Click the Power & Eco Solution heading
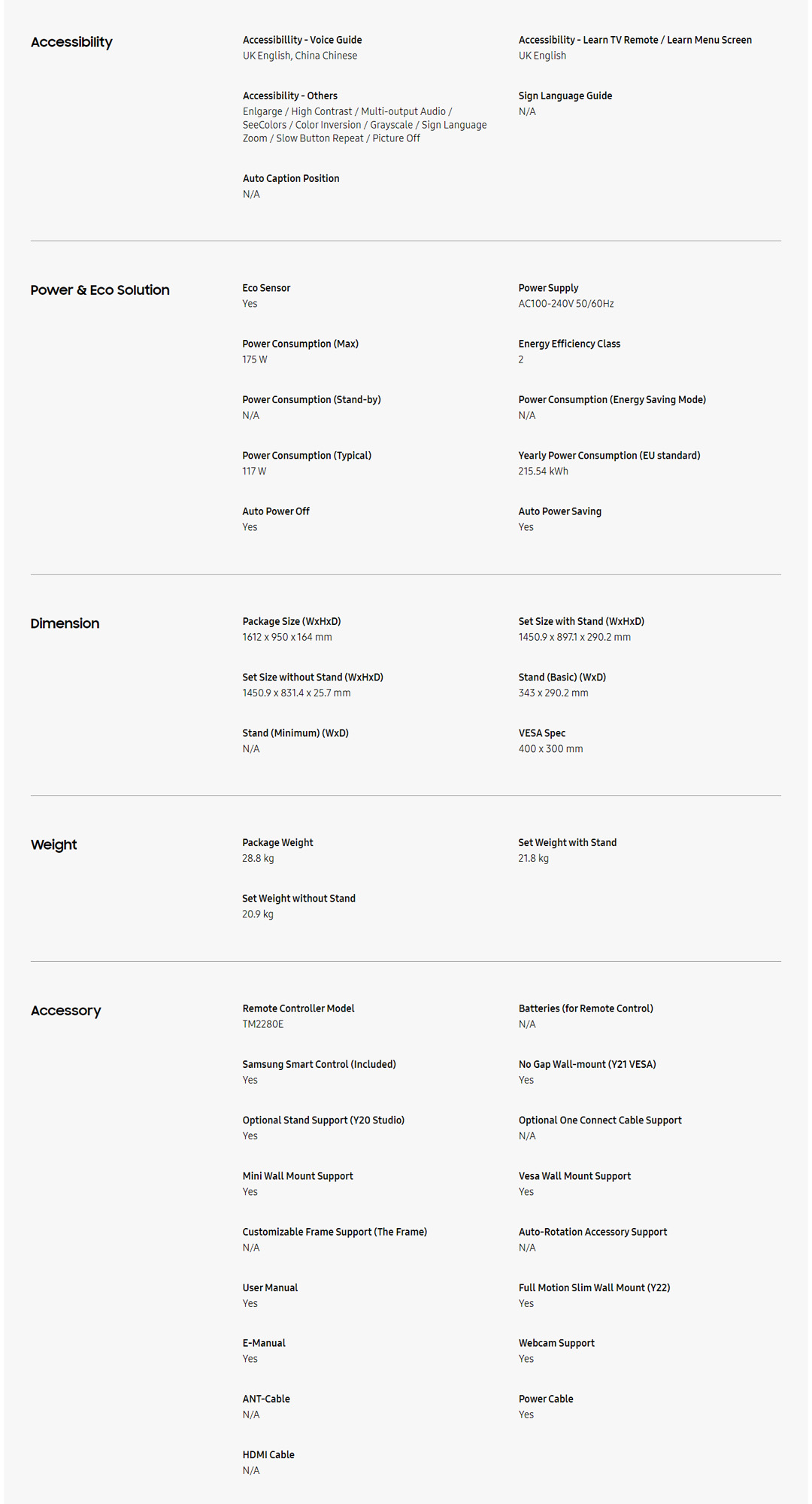The image size is (812, 1504). 100,290
